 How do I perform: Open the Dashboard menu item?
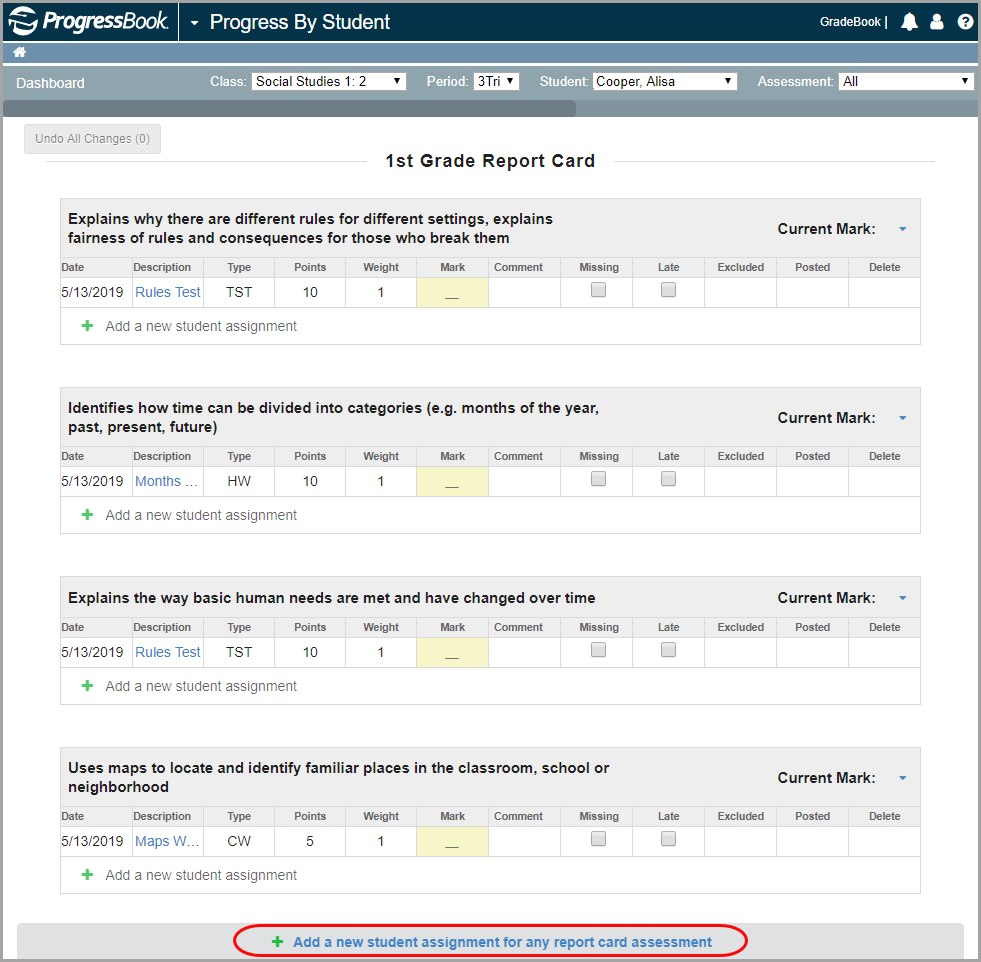50,83
